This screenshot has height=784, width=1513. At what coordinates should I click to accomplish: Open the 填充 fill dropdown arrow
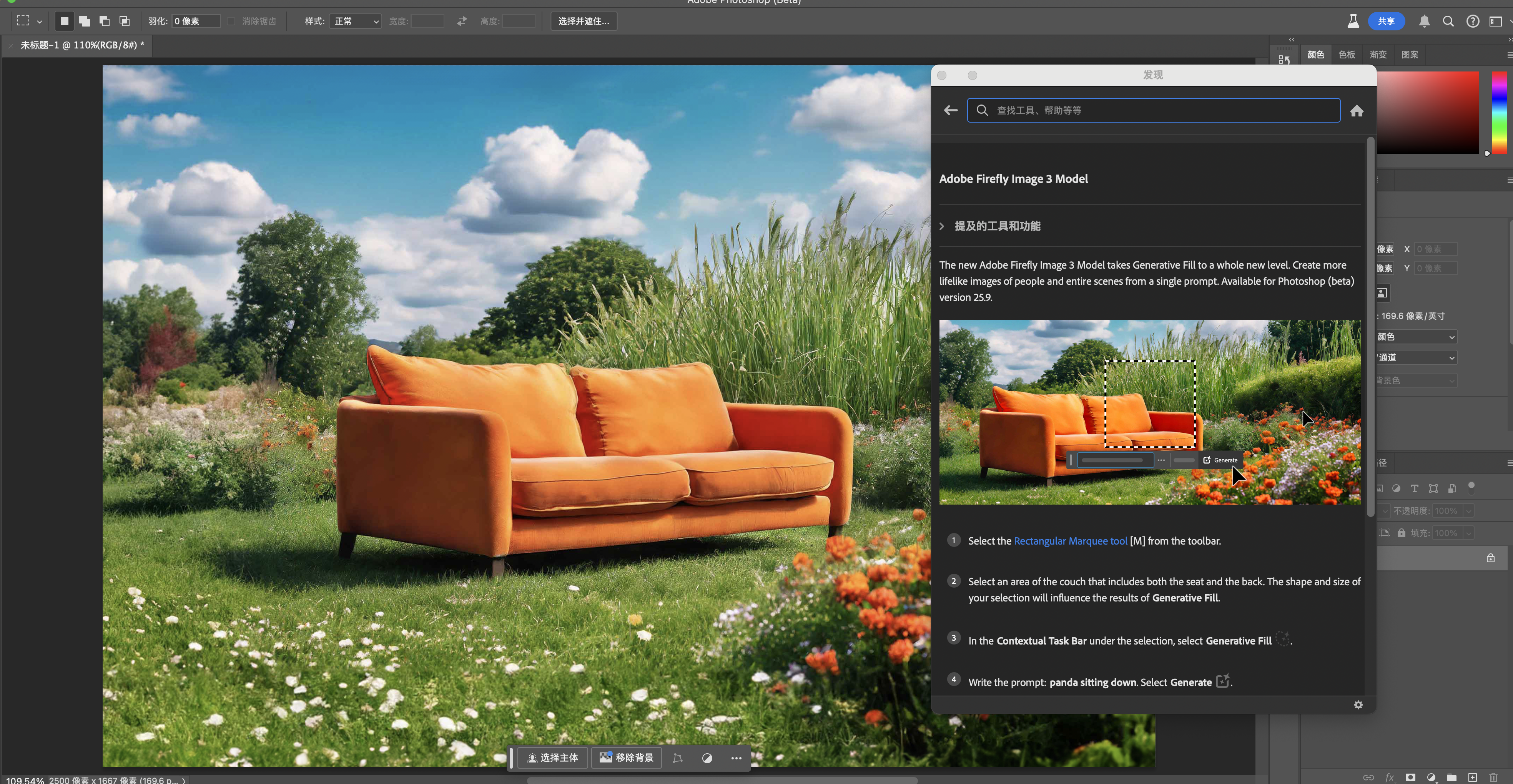pyautogui.click(x=1468, y=533)
